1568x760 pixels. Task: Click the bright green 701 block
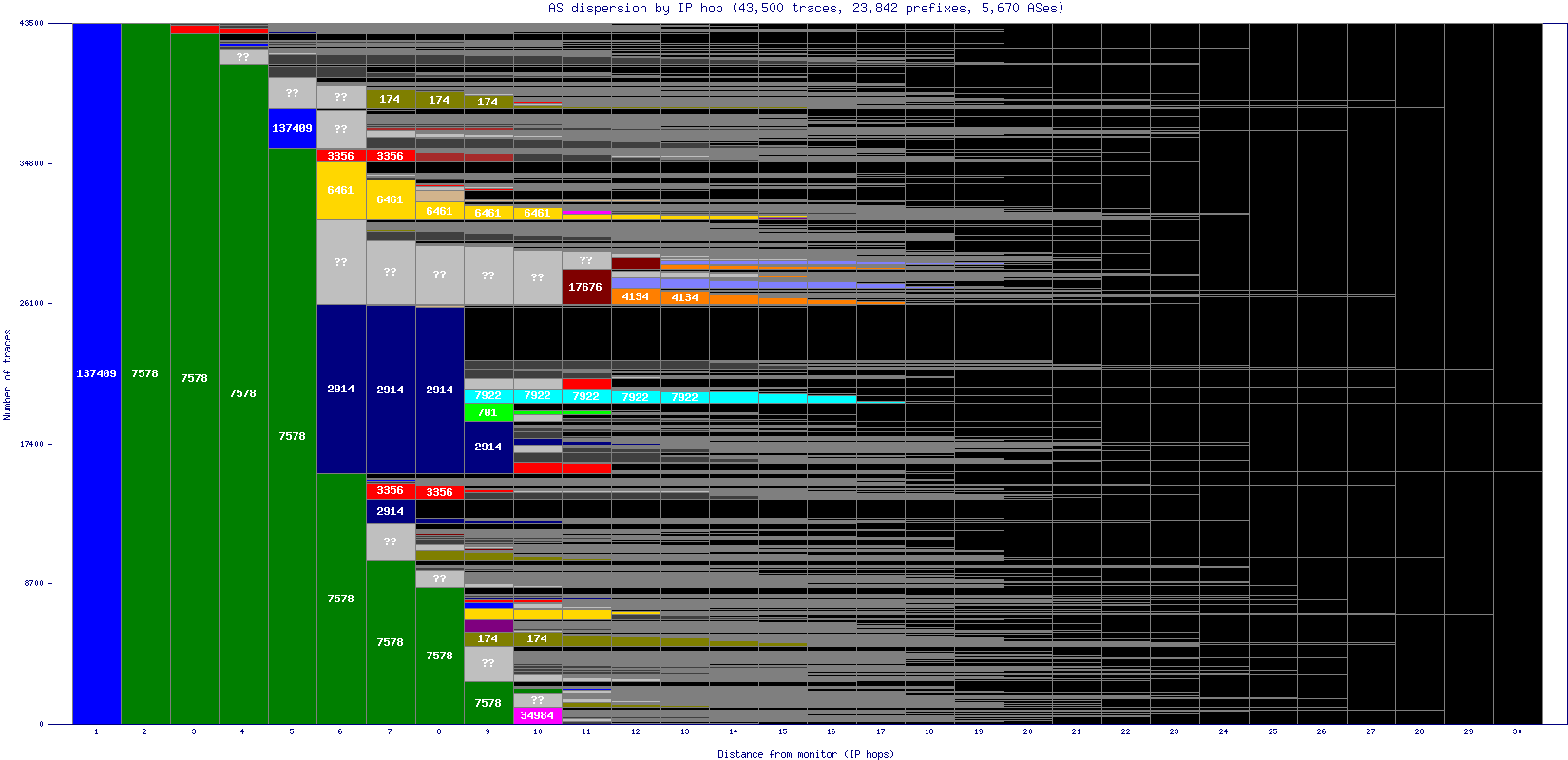coord(488,412)
